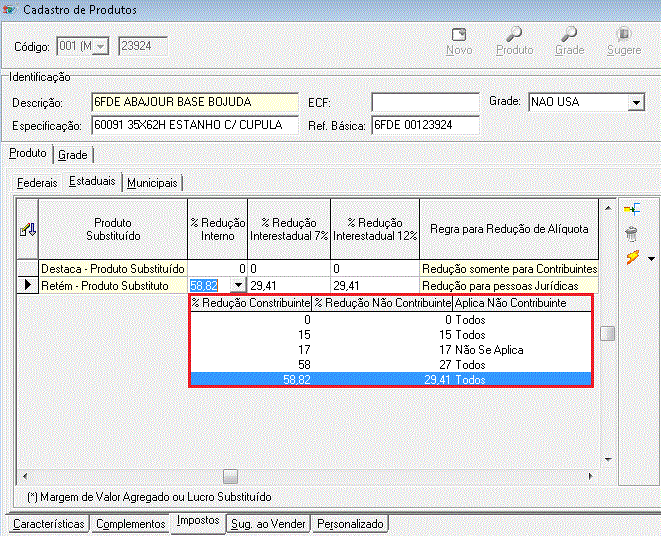661x536 pixels.
Task: Click the empty ECF input field
Action: coord(425,102)
